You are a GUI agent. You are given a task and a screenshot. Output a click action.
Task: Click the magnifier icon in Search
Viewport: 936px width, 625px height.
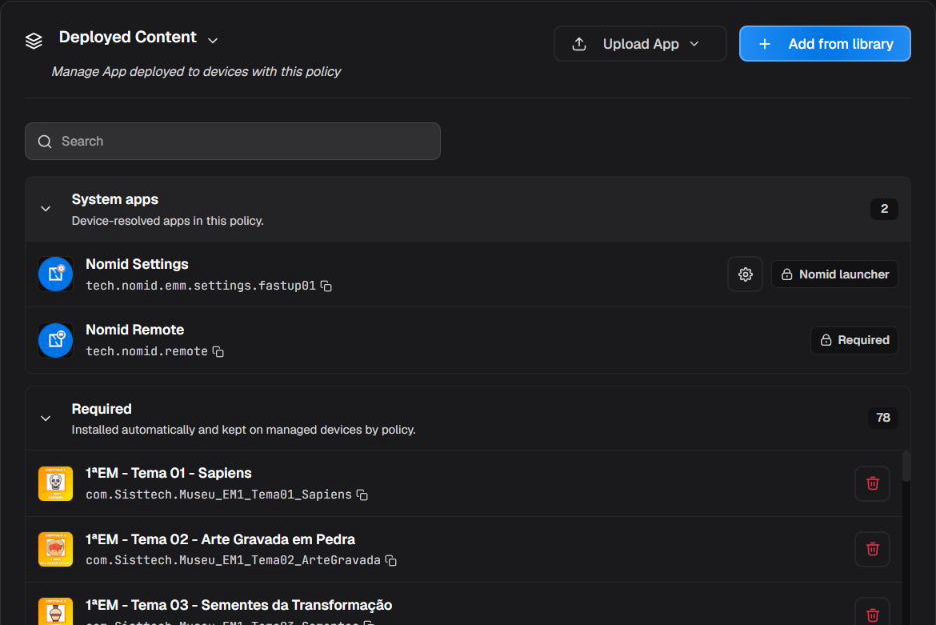[45, 141]
